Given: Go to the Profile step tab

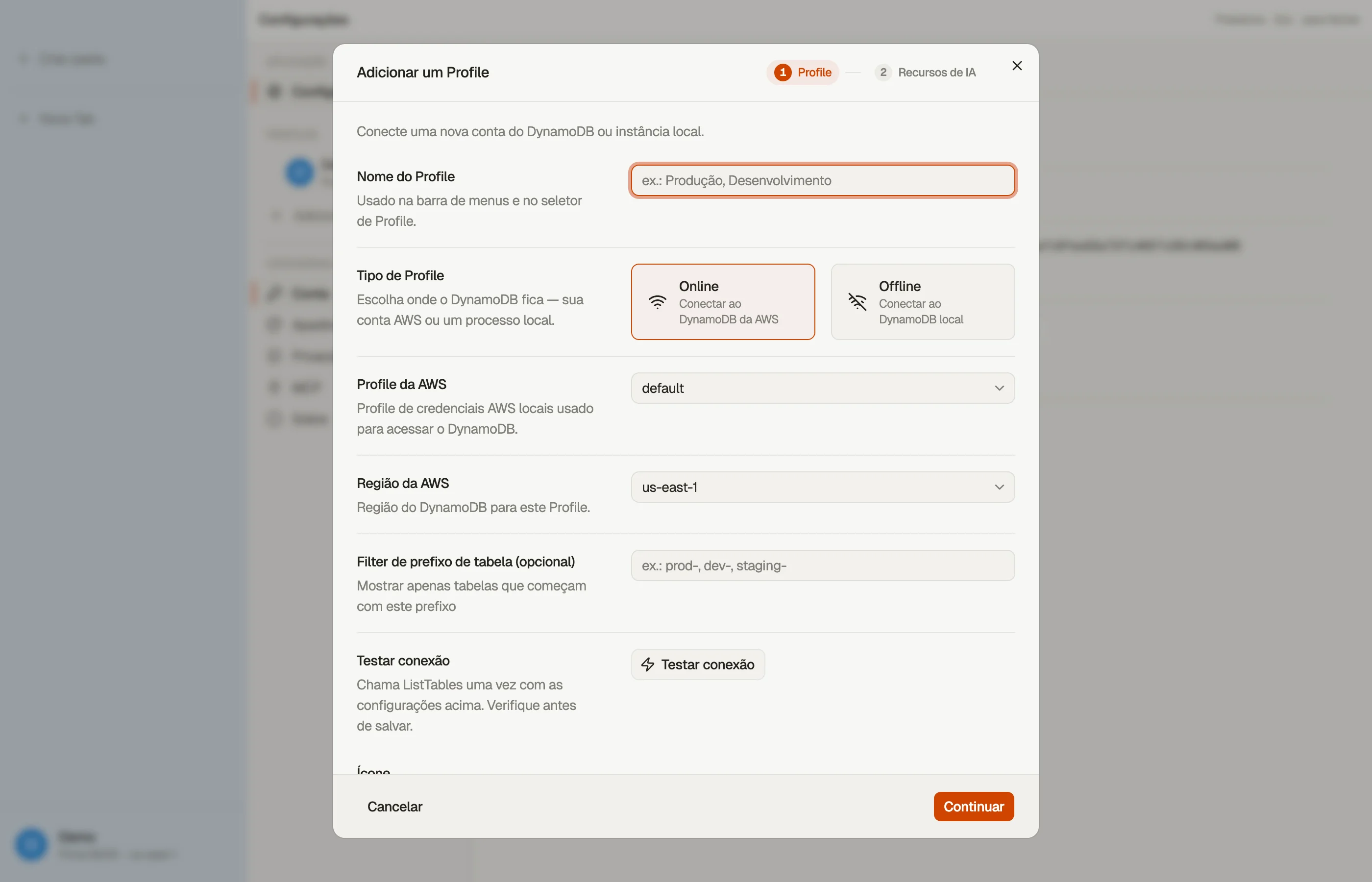Looking at the screenshot, I should [803, 72].
